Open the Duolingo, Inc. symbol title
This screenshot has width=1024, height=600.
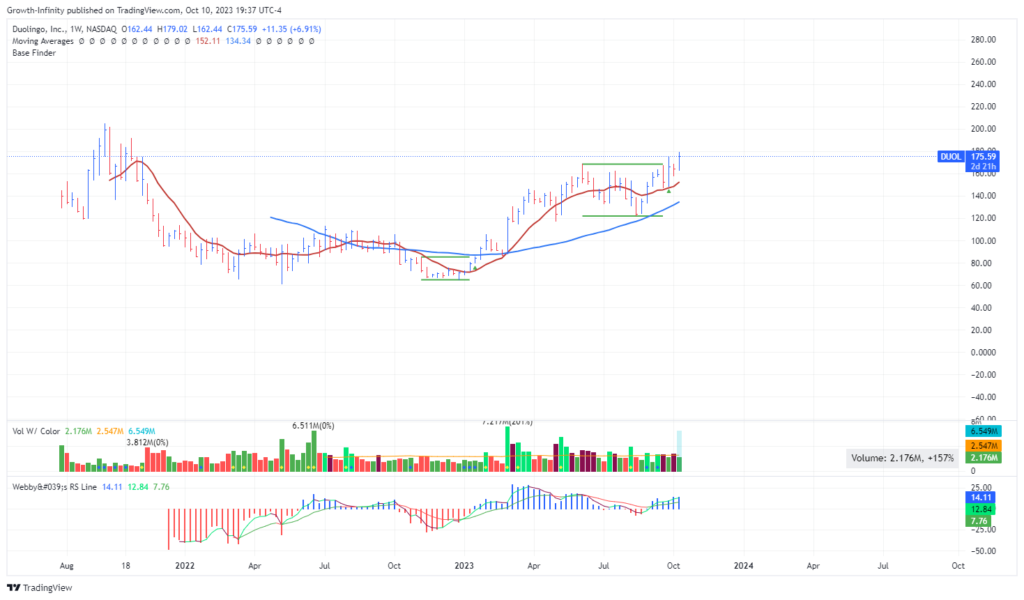point(44,28)
